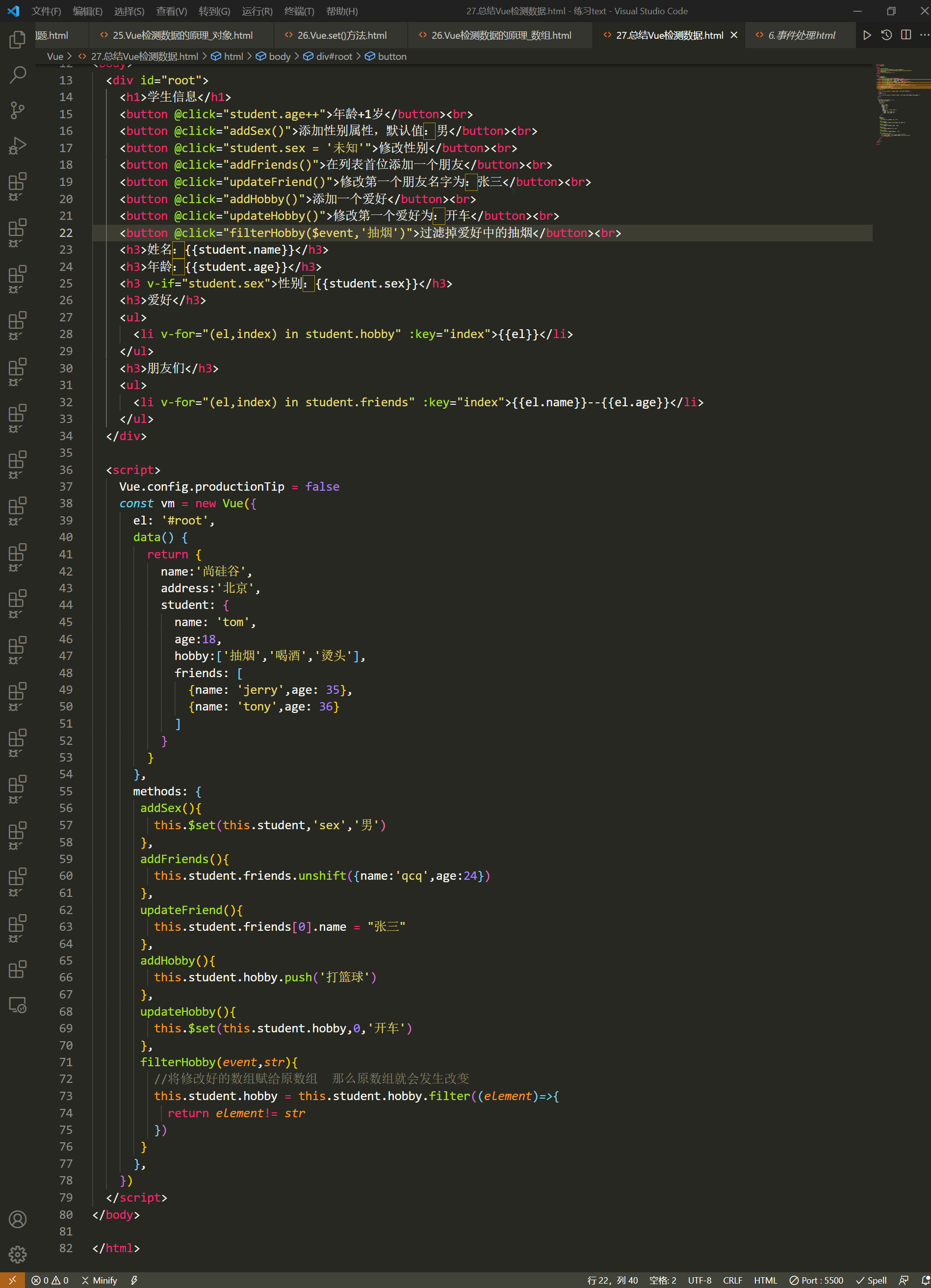This screenshot has width=931, height=1288.
Task: Switch to the 26.Vue检测数据的原理_数组.html tab
Action: point(501,35)
